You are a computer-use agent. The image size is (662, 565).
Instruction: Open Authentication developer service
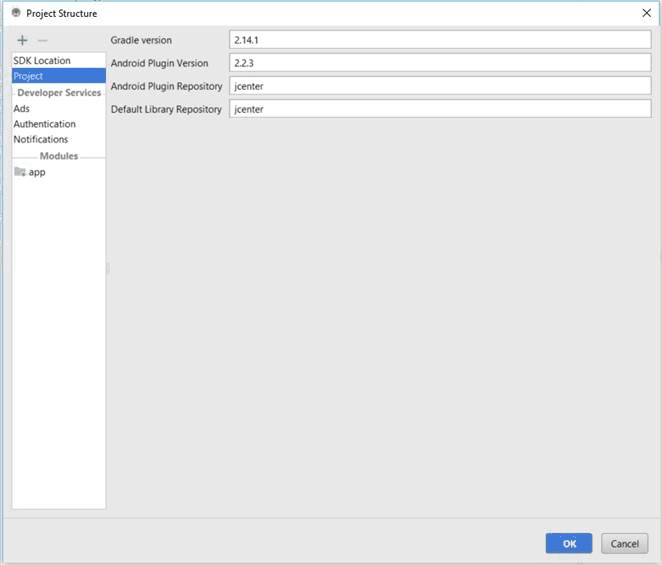coord(59,124)
